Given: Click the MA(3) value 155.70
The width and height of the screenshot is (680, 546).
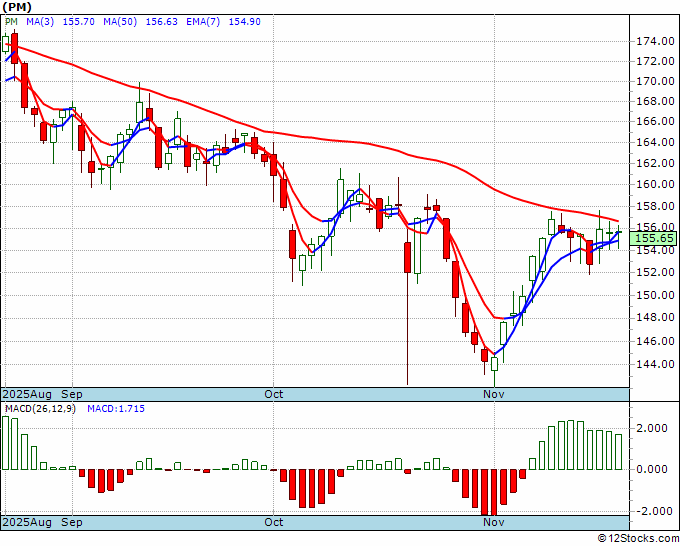Looking at the screenshot, I should [78, 21].
